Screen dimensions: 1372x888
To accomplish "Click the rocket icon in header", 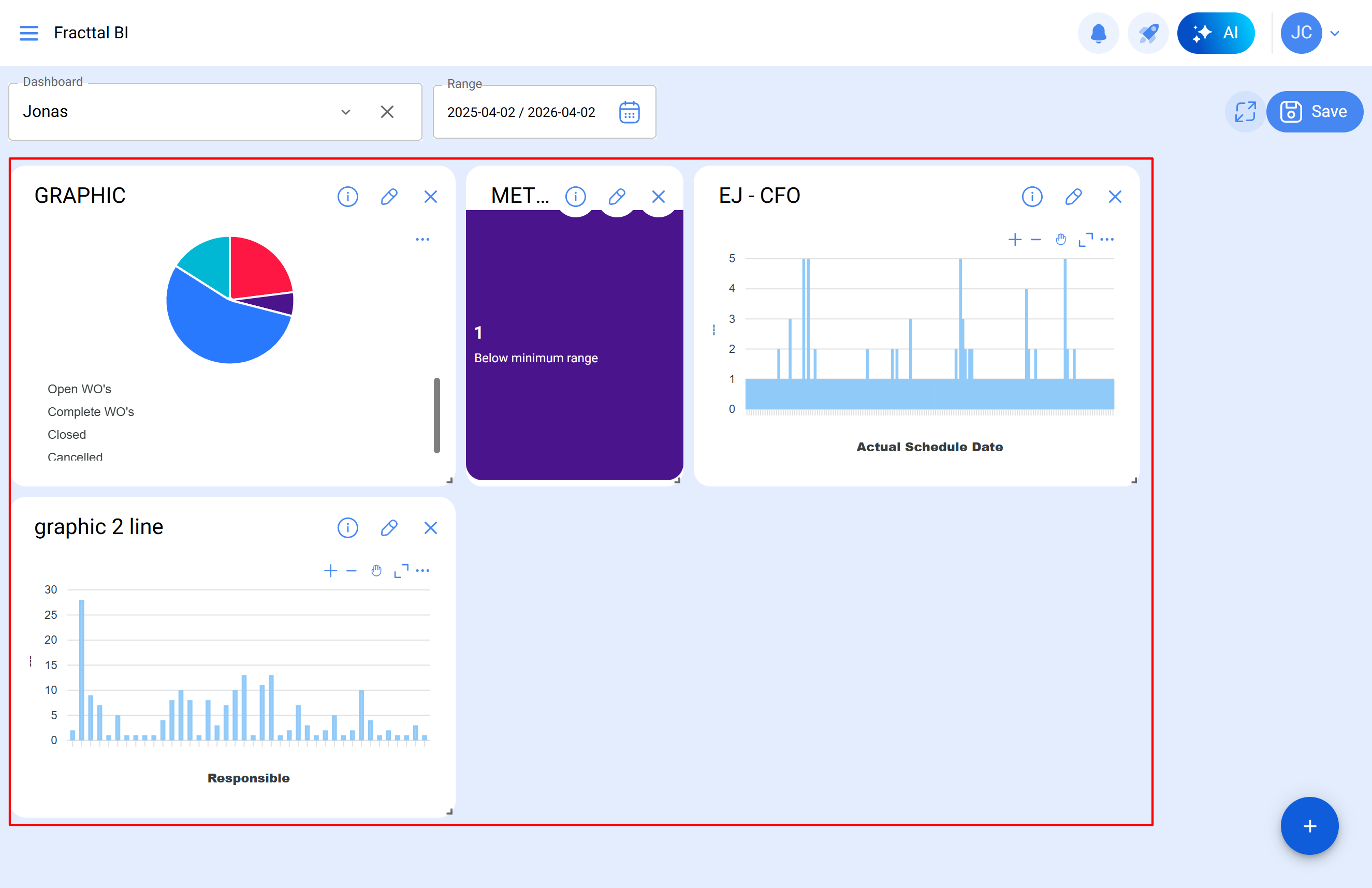I will 1147,33.
